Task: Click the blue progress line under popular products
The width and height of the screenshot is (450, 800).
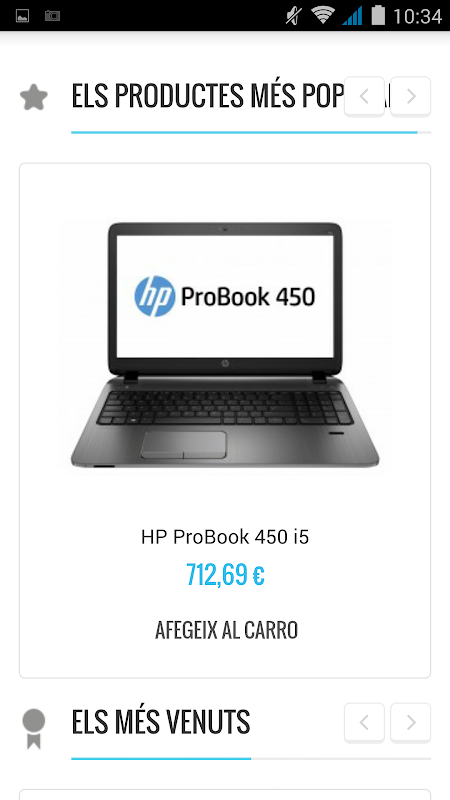Action: click(x=244, y=132)
